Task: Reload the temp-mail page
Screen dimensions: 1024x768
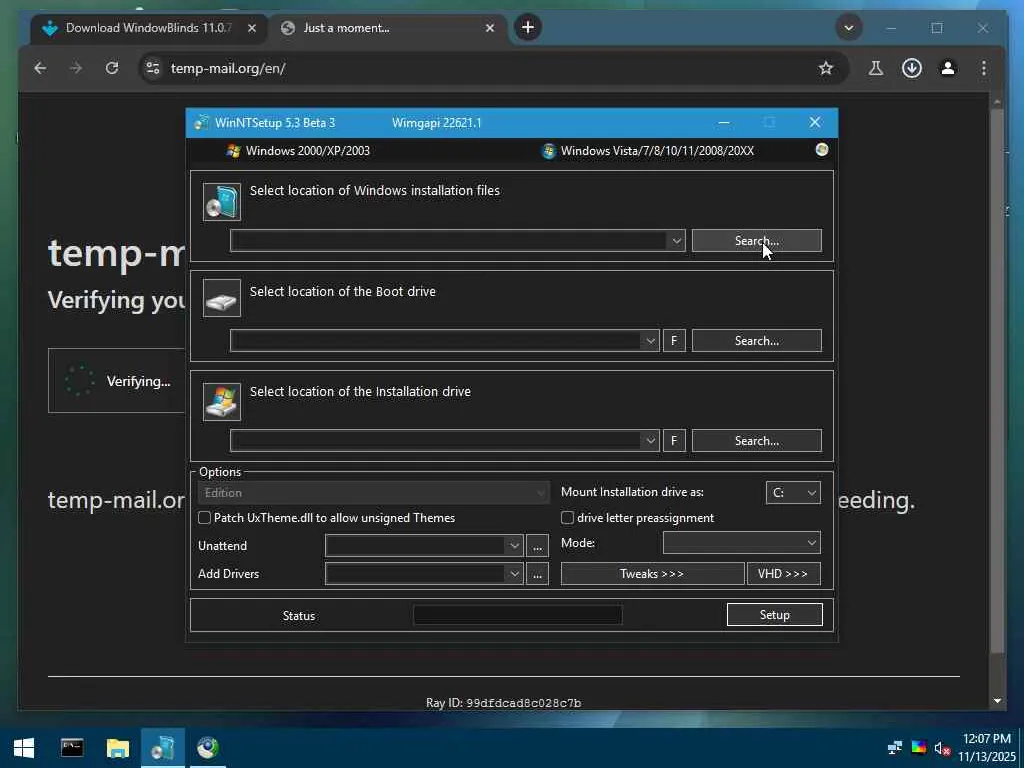Action: click(x=112, y=68)
